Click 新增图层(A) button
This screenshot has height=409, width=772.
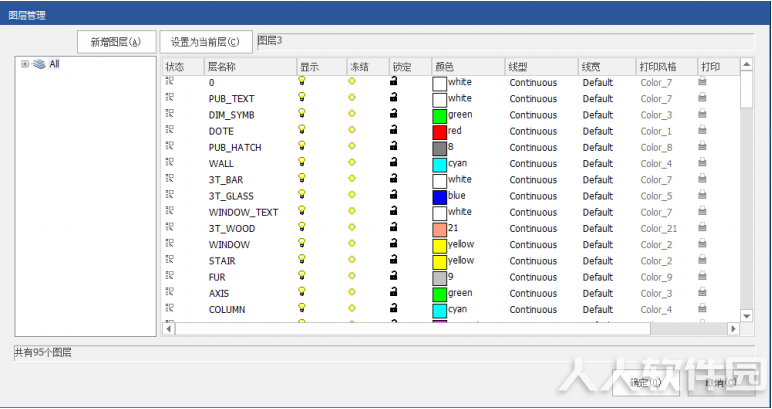117,42
